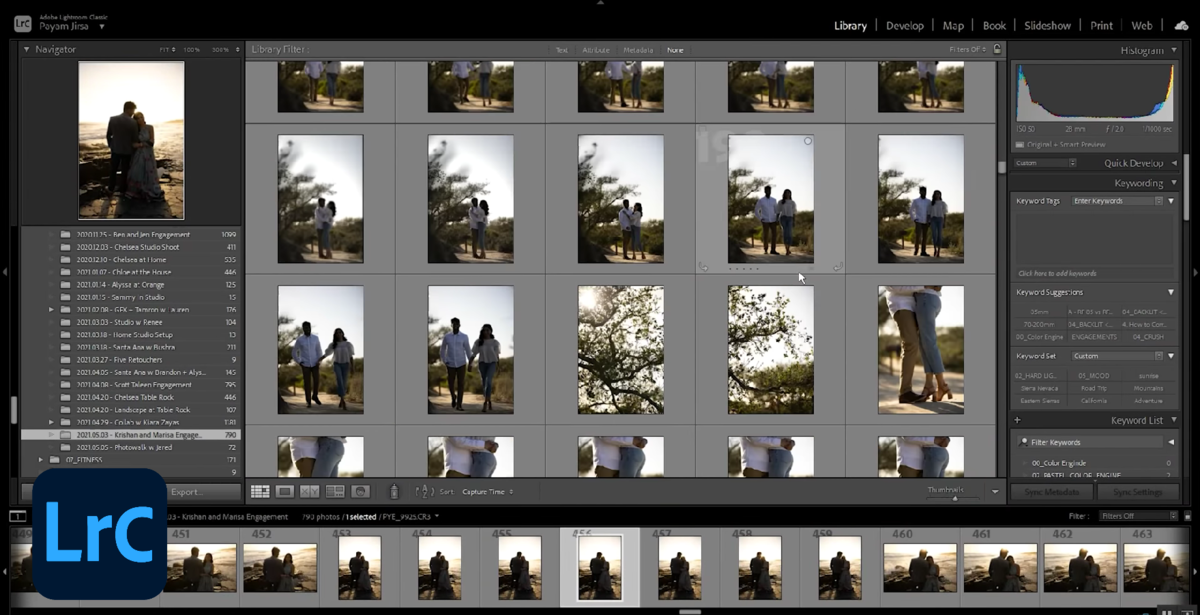Expand the 2020.11.25 Ben and Jen folder

point(52,233)
